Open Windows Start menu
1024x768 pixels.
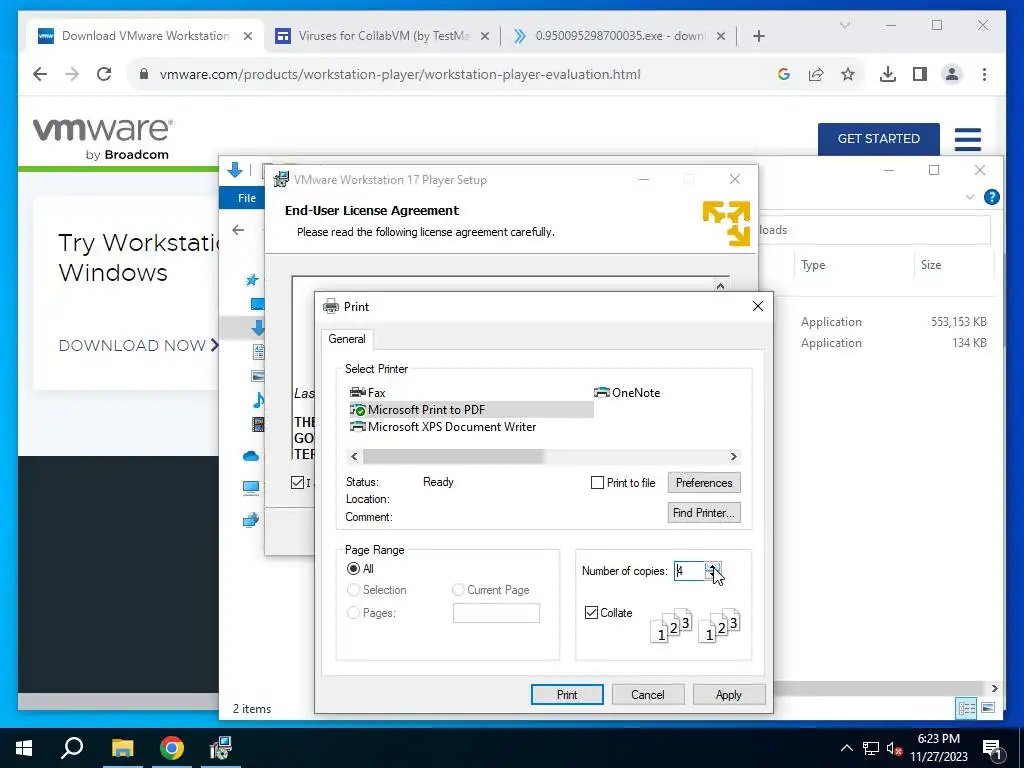(24, 748)
